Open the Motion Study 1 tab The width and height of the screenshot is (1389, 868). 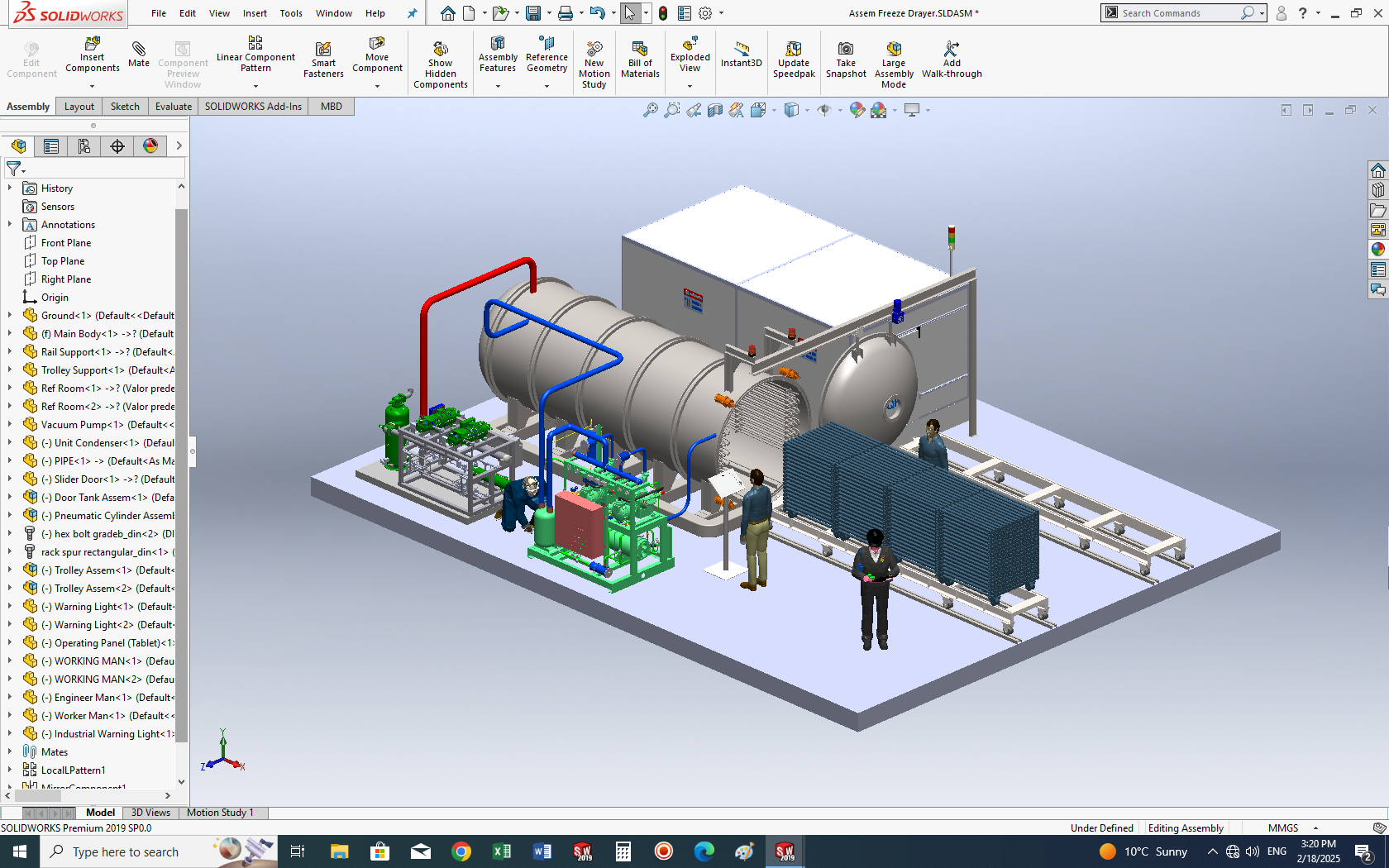pyautogui.click(x=220, y=813)
